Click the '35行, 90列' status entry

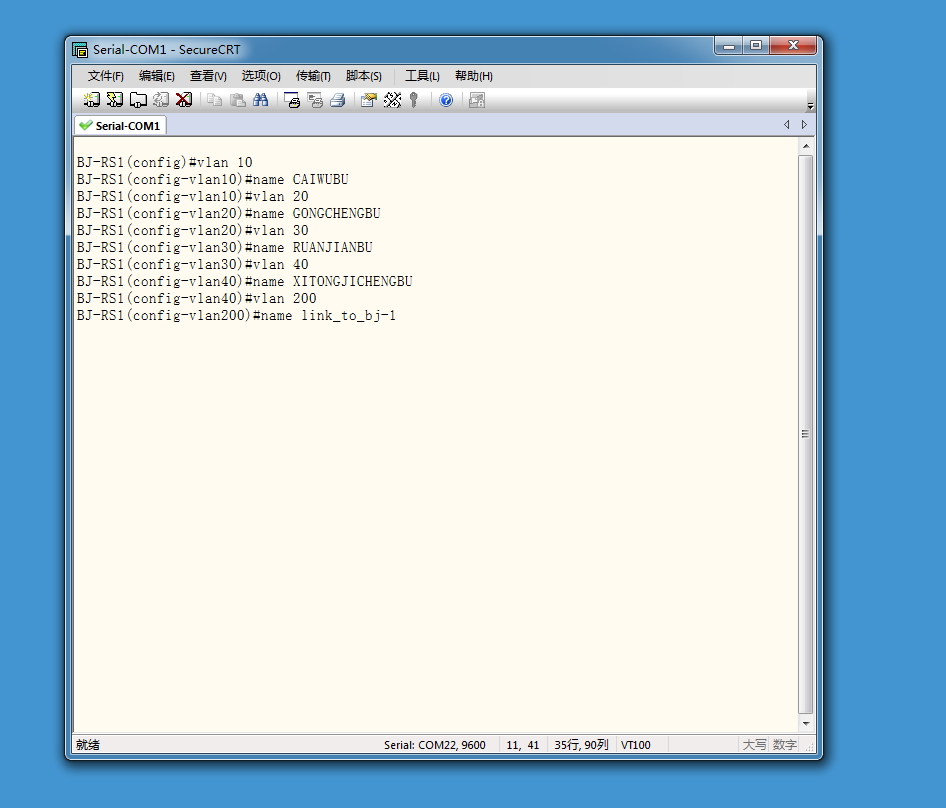581,745
